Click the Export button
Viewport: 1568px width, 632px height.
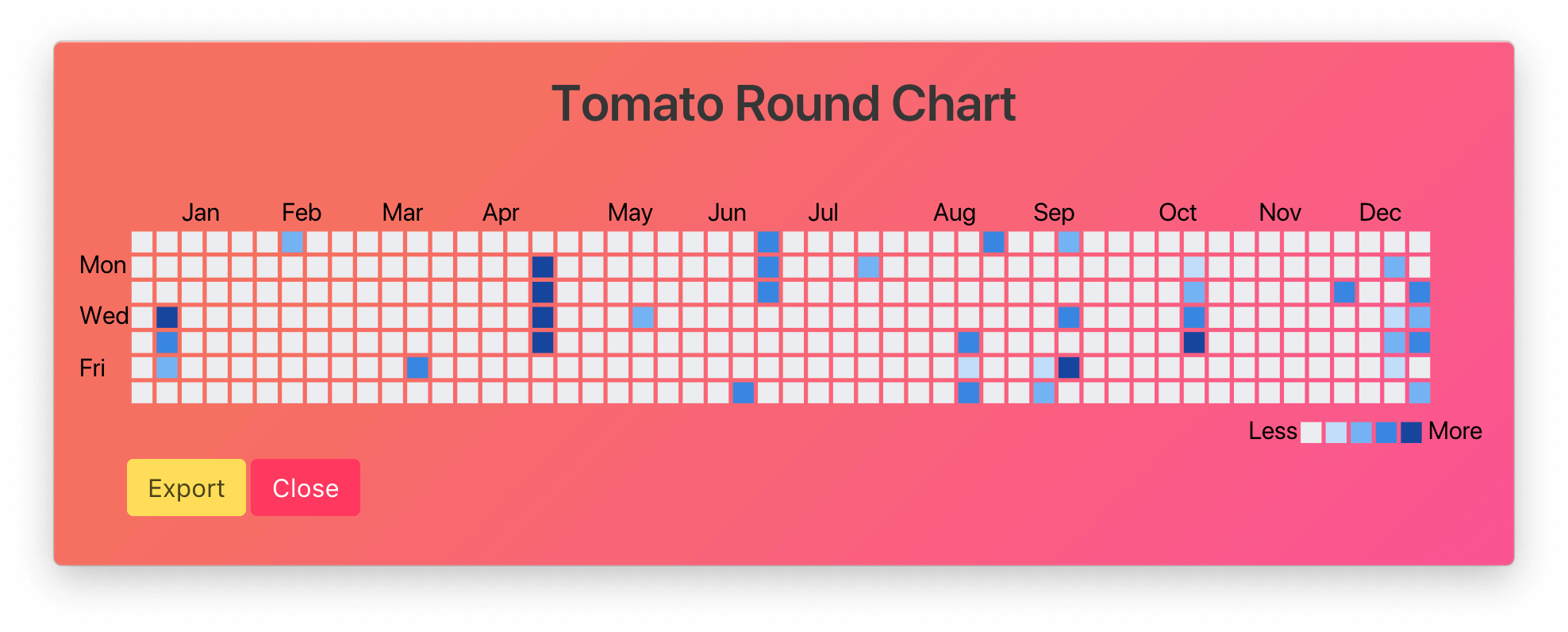(186, 487)
